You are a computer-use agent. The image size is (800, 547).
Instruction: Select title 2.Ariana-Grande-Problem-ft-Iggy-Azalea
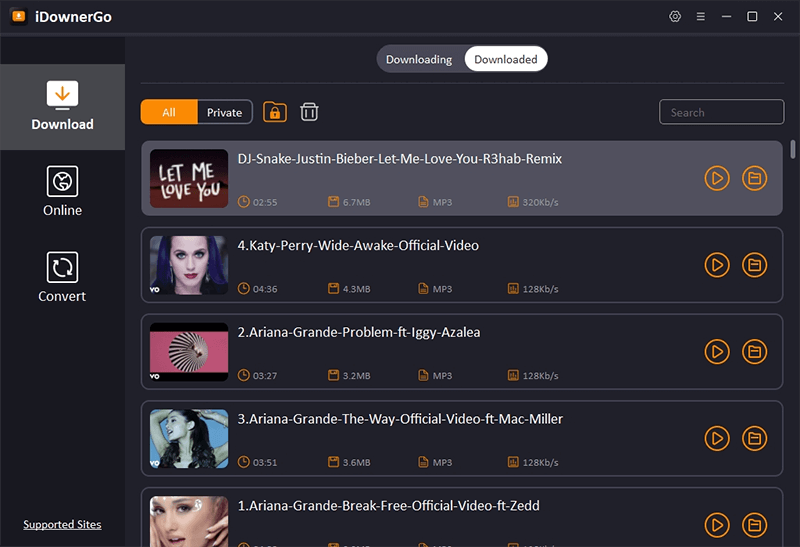click(359, 332)
